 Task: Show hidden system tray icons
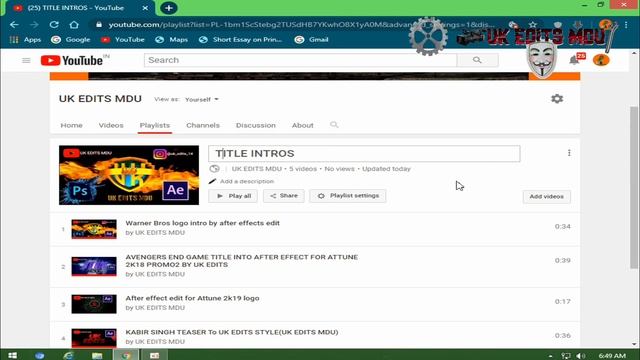(x=550, y=356)
